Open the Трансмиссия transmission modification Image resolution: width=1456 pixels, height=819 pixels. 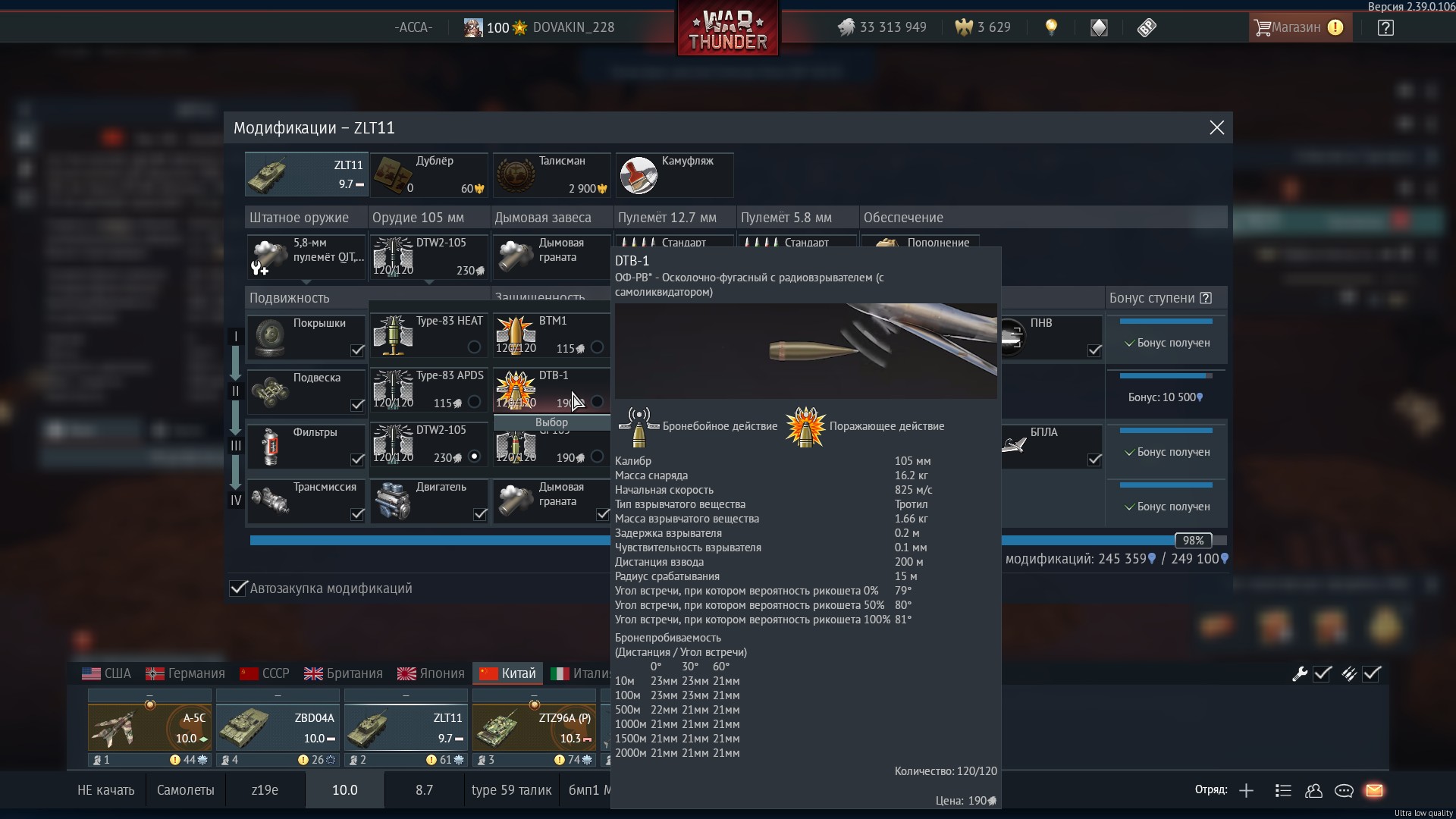click(306, 501)
